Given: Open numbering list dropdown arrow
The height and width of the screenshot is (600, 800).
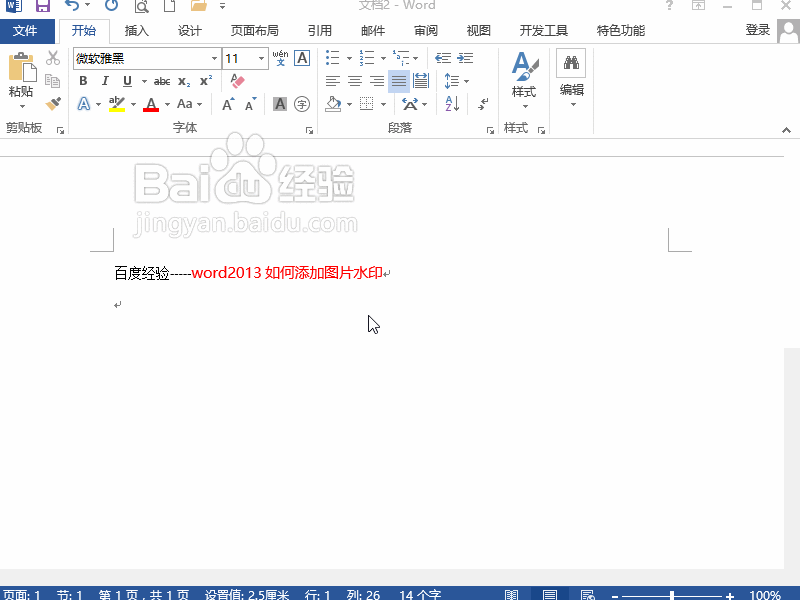Looking at the screenshot, I should [x=383, y=58].
